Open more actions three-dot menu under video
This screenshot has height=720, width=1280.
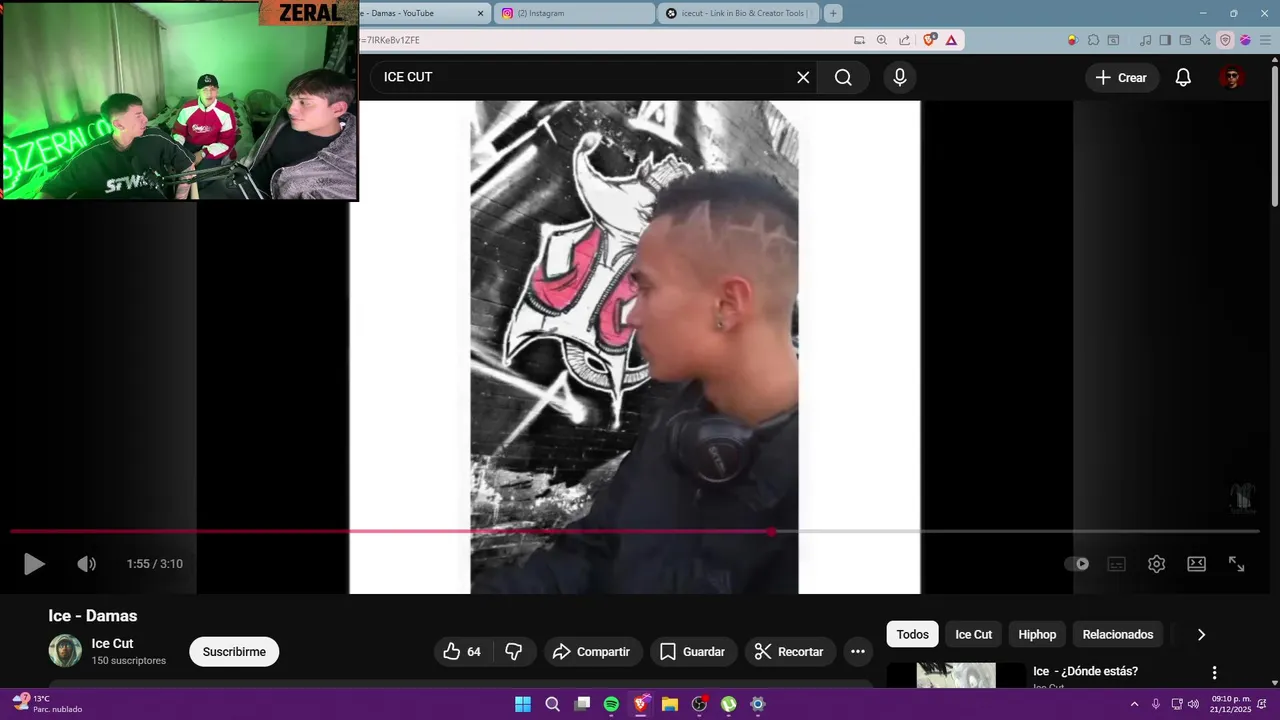pos(858,652)
